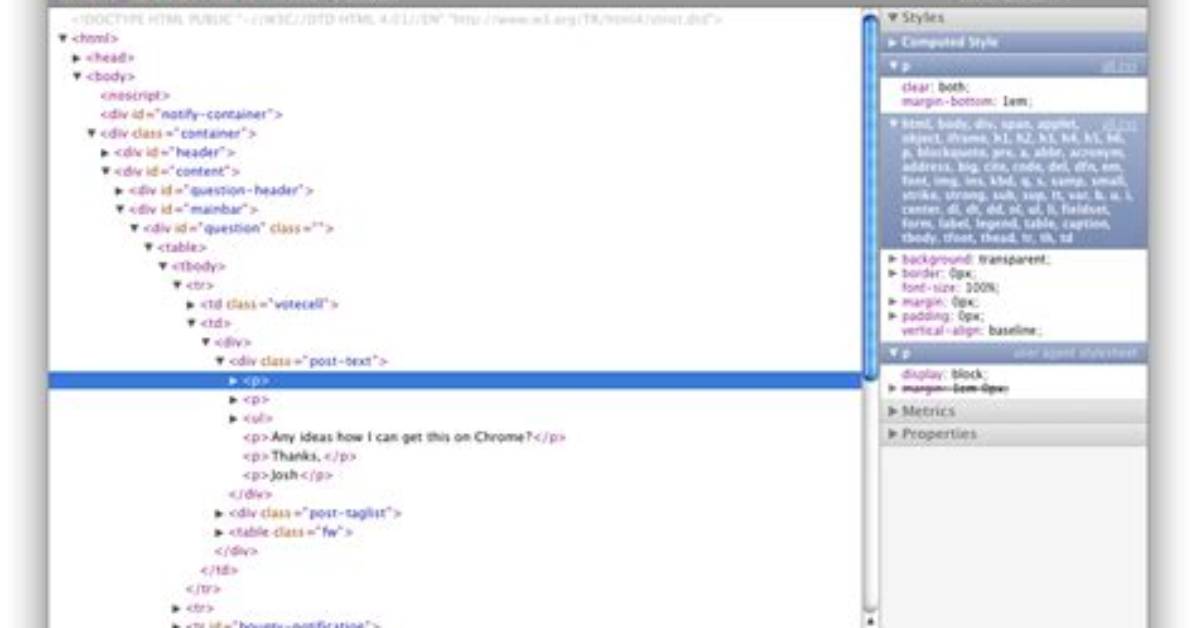Collapse the div class post-text node
Screen dimensions: 1196x628
220,361
